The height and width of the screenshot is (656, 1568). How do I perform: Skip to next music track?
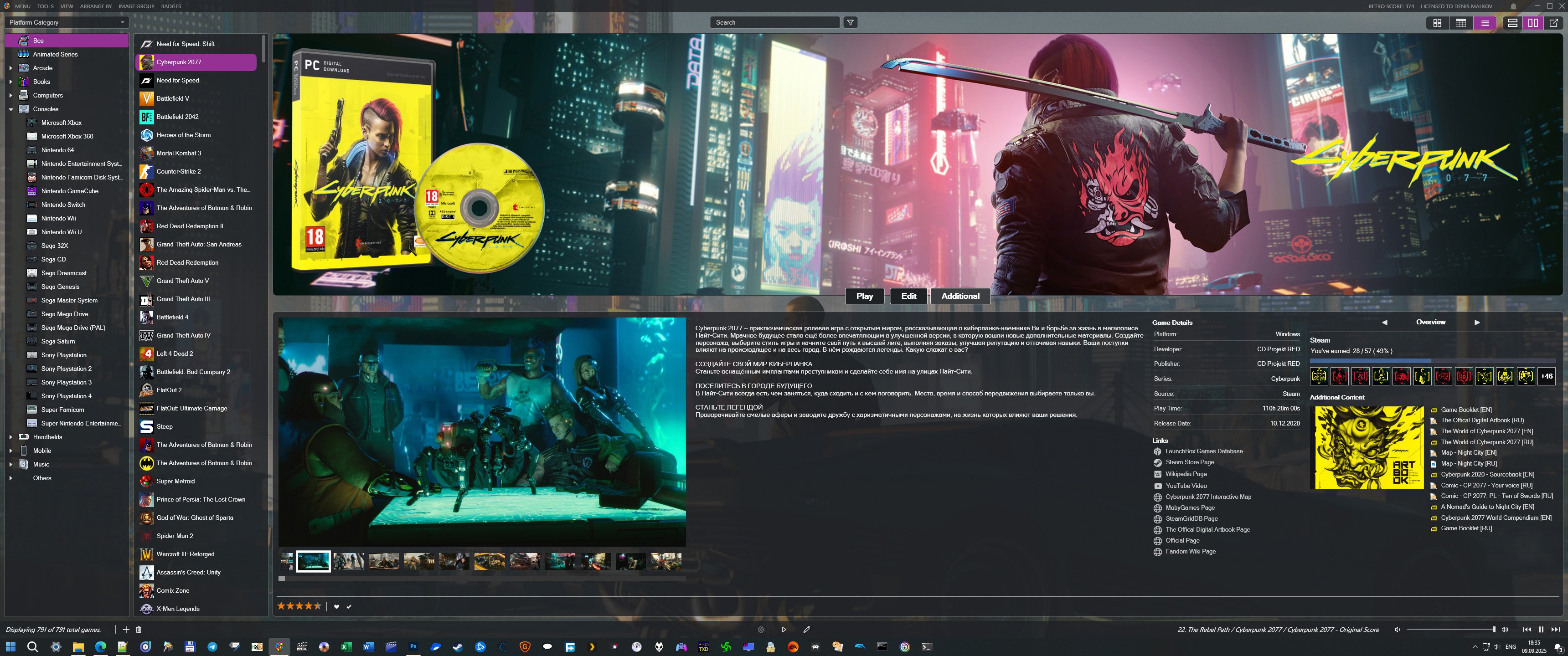[x=1555, y=629]
